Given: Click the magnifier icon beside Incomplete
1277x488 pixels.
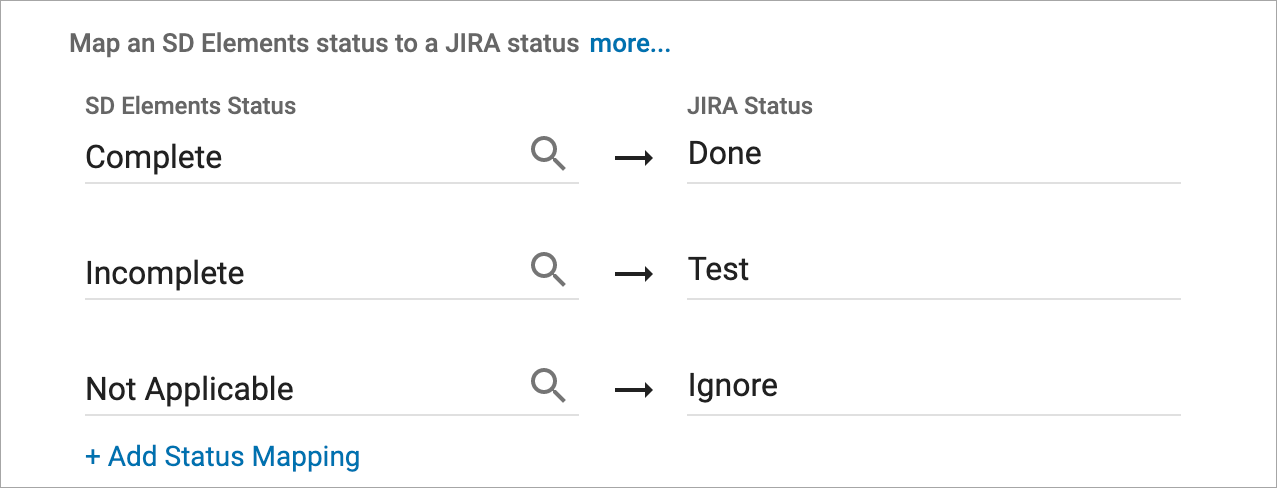Looking at the screenshot, I should (x=548, y=271).
